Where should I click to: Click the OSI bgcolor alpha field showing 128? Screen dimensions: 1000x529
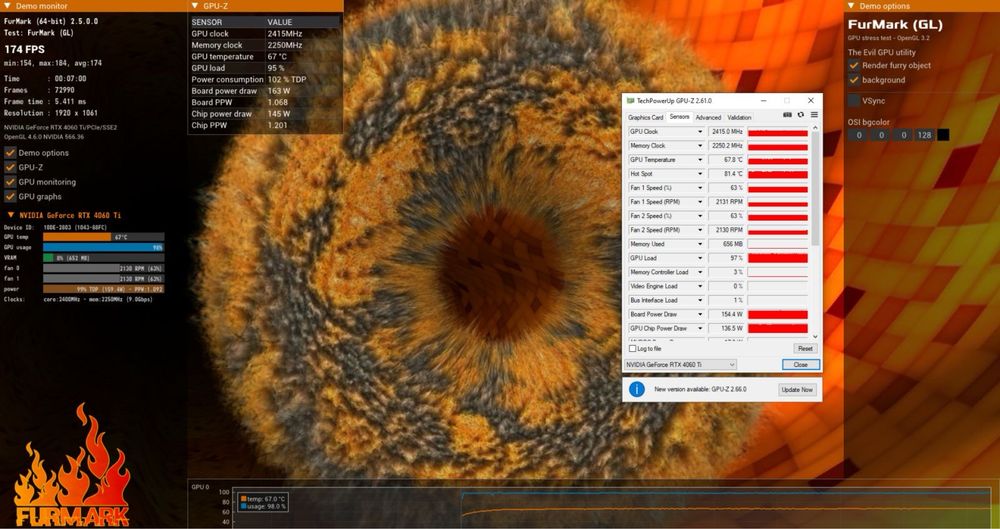(924, 135)
